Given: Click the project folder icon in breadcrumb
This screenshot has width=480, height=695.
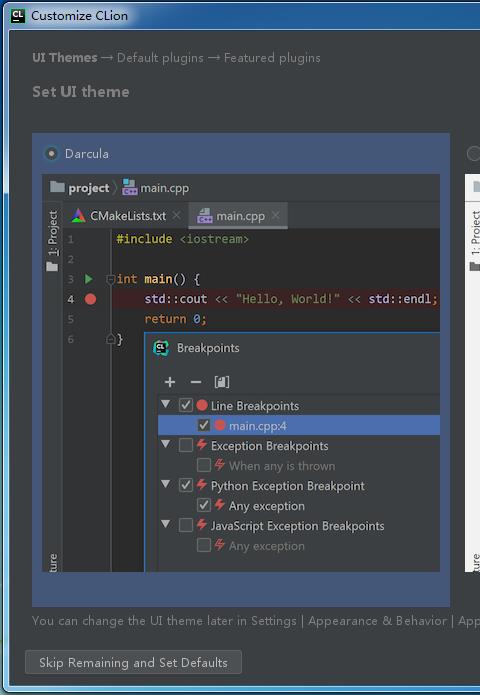Looking at the screenshot, I should pyautogui.click(x=57, y=187).
